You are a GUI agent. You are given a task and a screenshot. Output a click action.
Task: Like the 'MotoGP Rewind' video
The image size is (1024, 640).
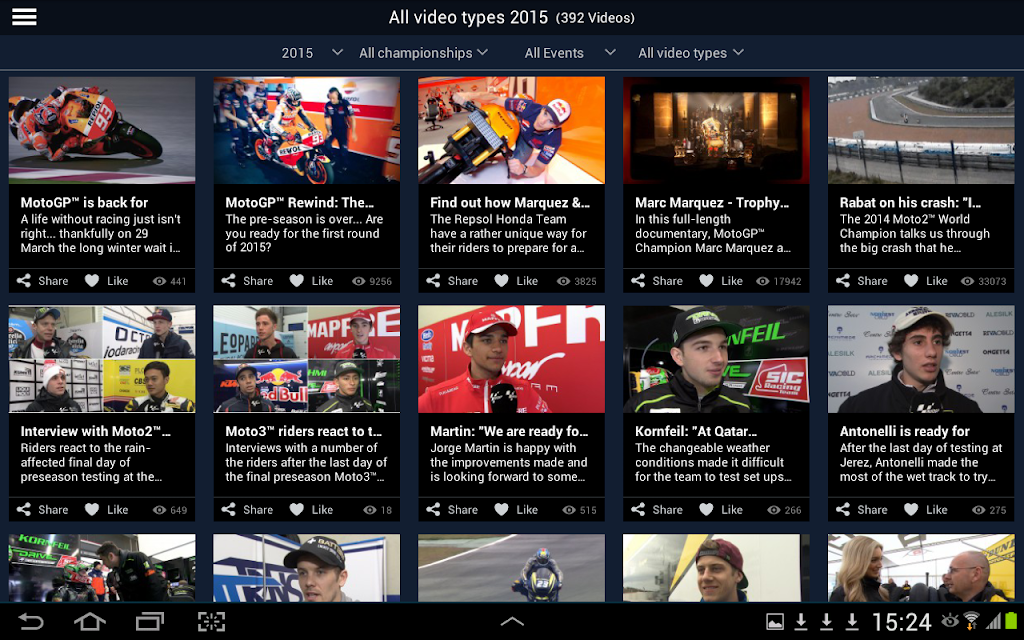(312, 281)
